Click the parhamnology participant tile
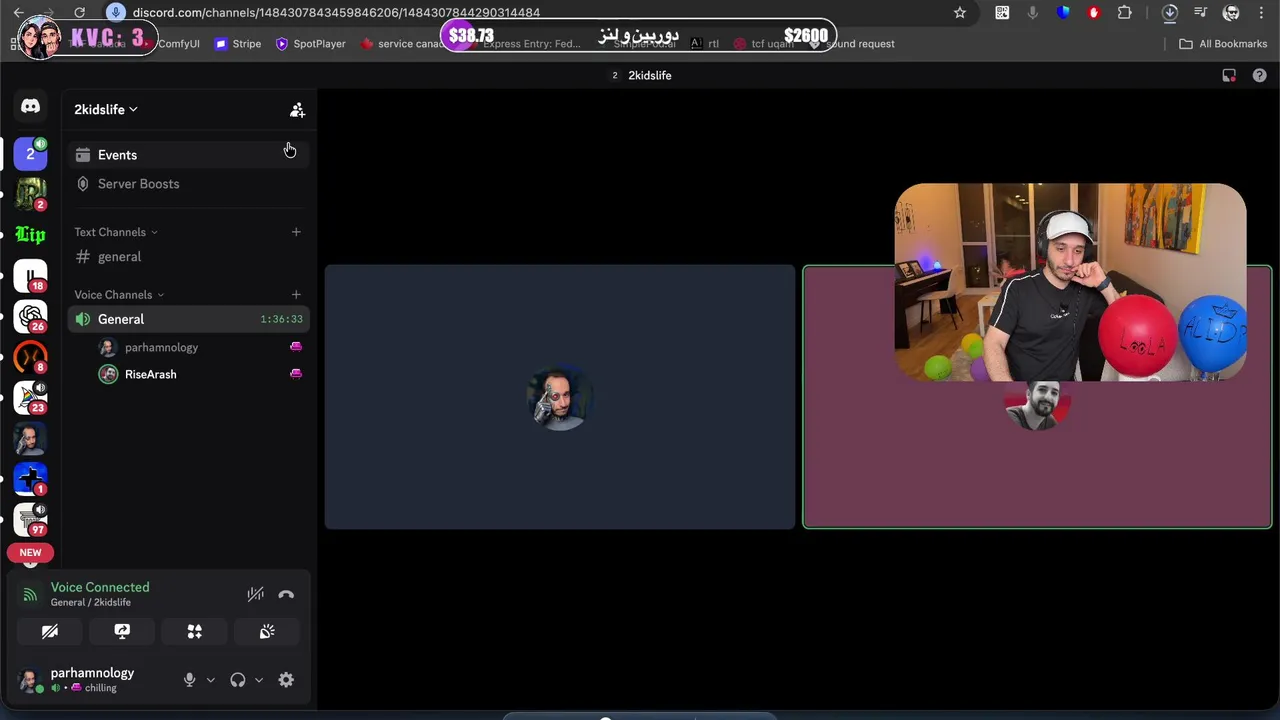The width and height of the screenshot is (1280, 720). (560, 397)
